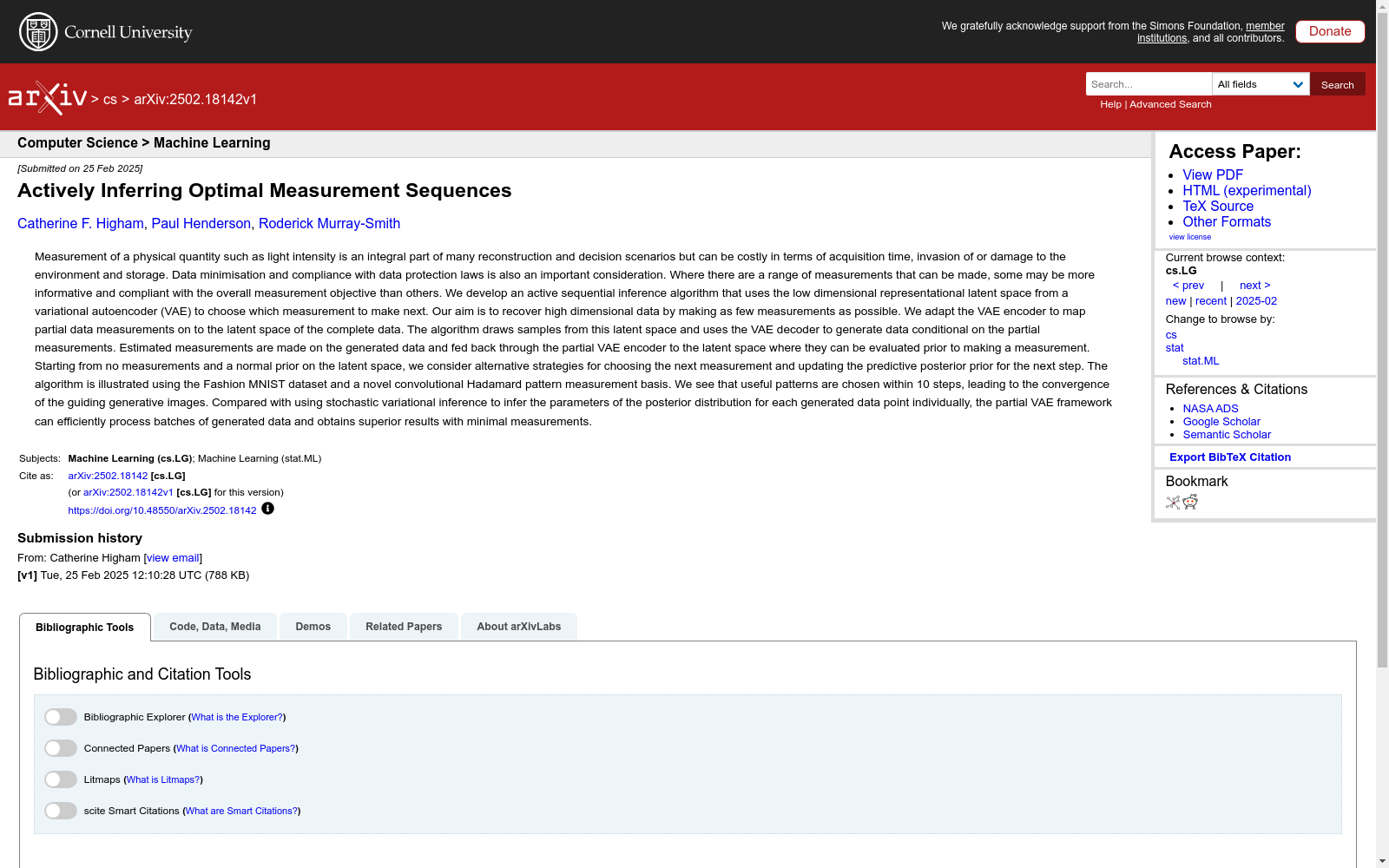Open What is Connected Papers? link
Viewport: 1389px width, 868px height.
point(236,748)
